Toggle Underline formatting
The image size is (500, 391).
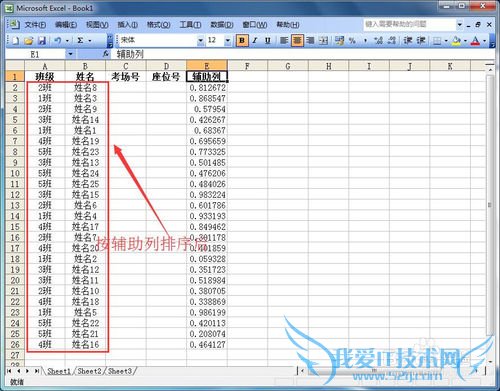coord(267,41)
